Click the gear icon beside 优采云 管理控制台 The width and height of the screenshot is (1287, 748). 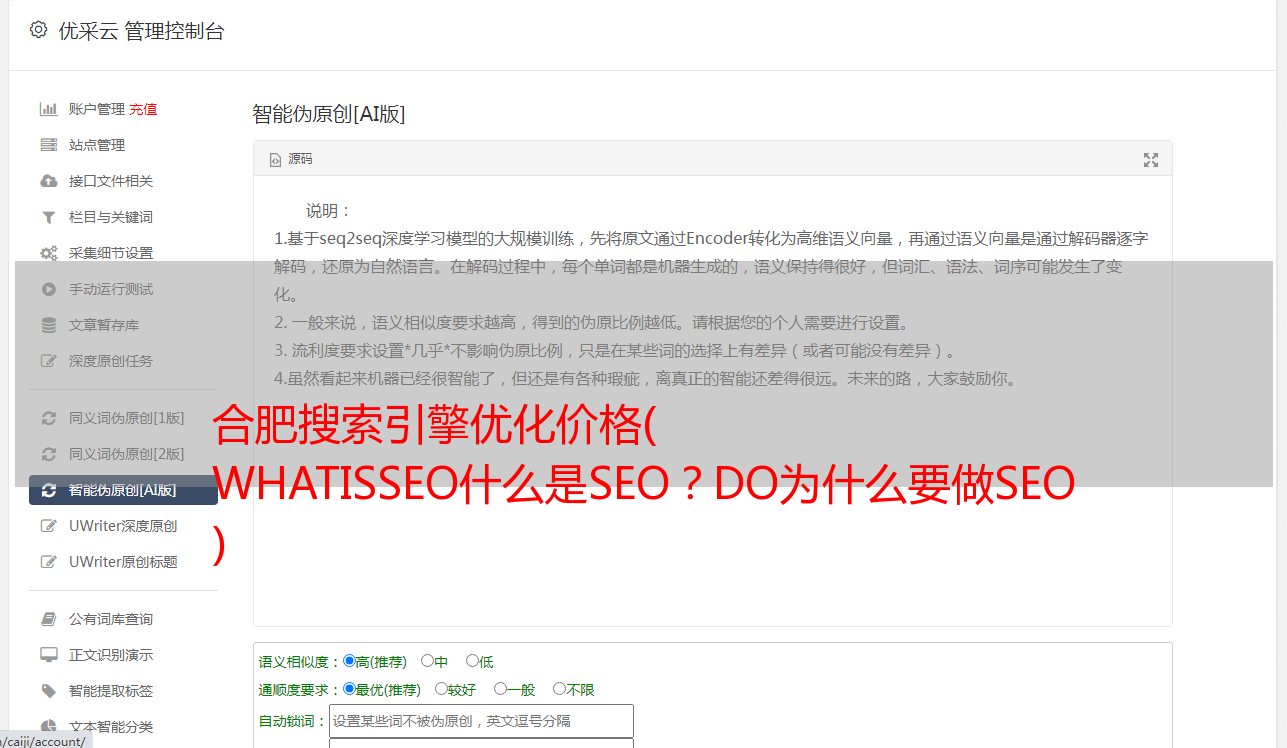[x=38, y=30]
